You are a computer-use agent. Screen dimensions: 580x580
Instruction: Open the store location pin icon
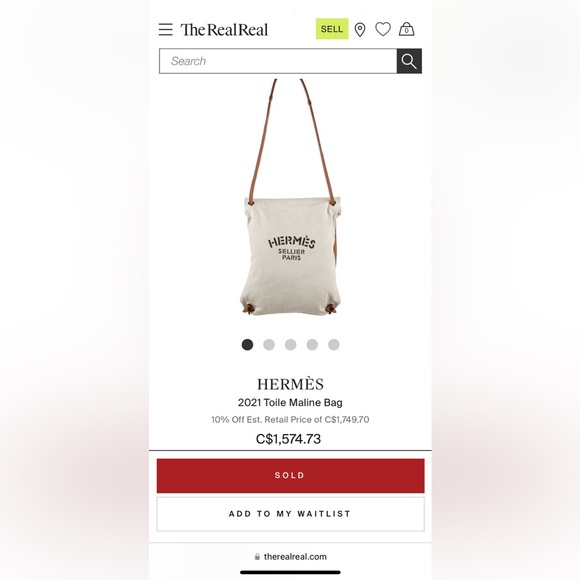[x=360, y=29]
